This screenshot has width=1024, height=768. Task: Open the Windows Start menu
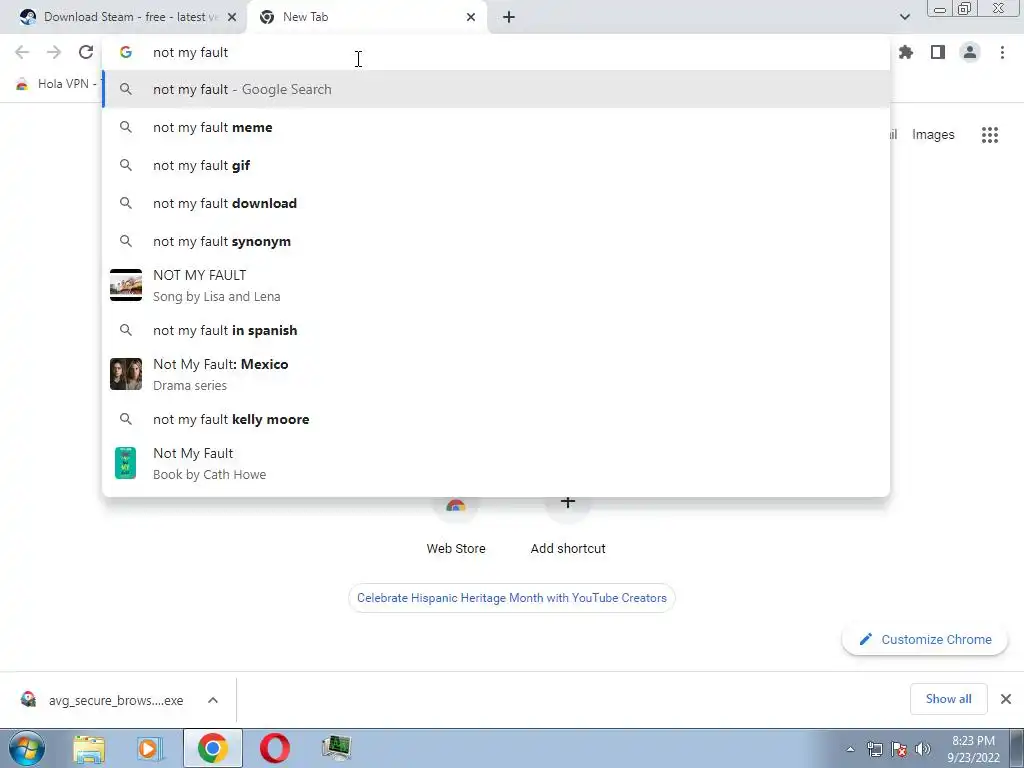[x=27, y=748]
